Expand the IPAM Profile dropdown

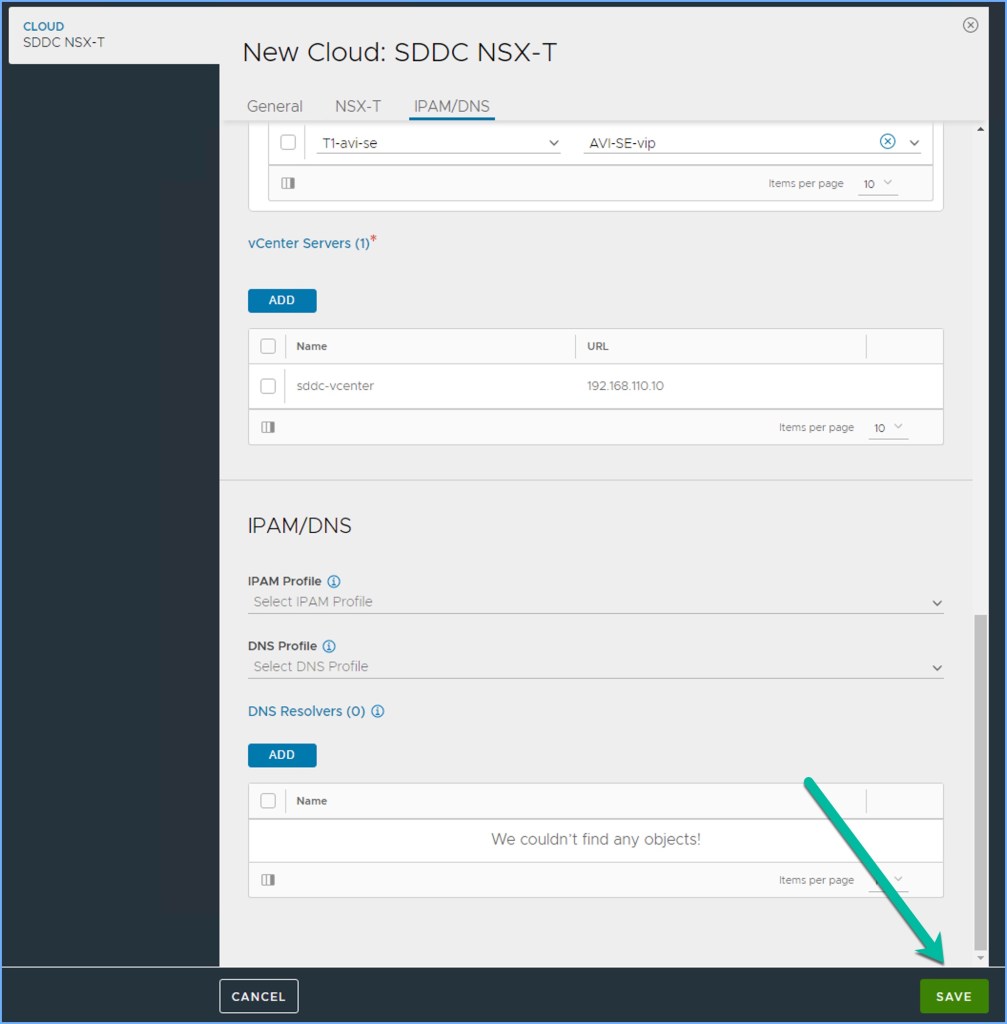936,603
